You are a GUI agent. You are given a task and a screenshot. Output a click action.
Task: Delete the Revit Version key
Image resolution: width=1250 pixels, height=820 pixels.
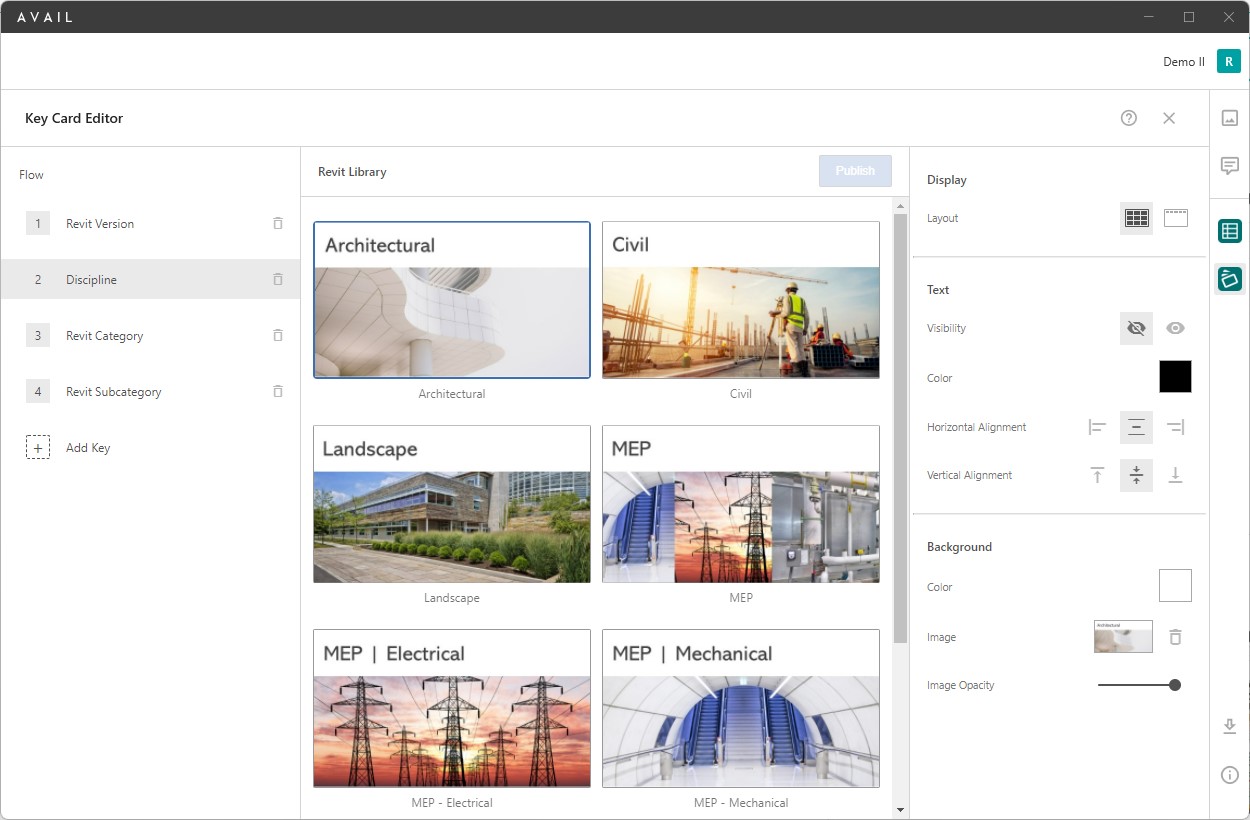278,224
